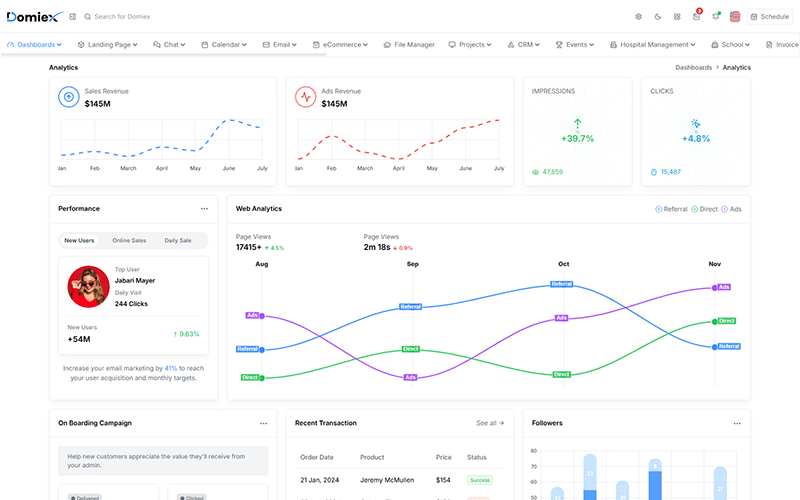Open the apps grid icon

[x=677, y=17]
